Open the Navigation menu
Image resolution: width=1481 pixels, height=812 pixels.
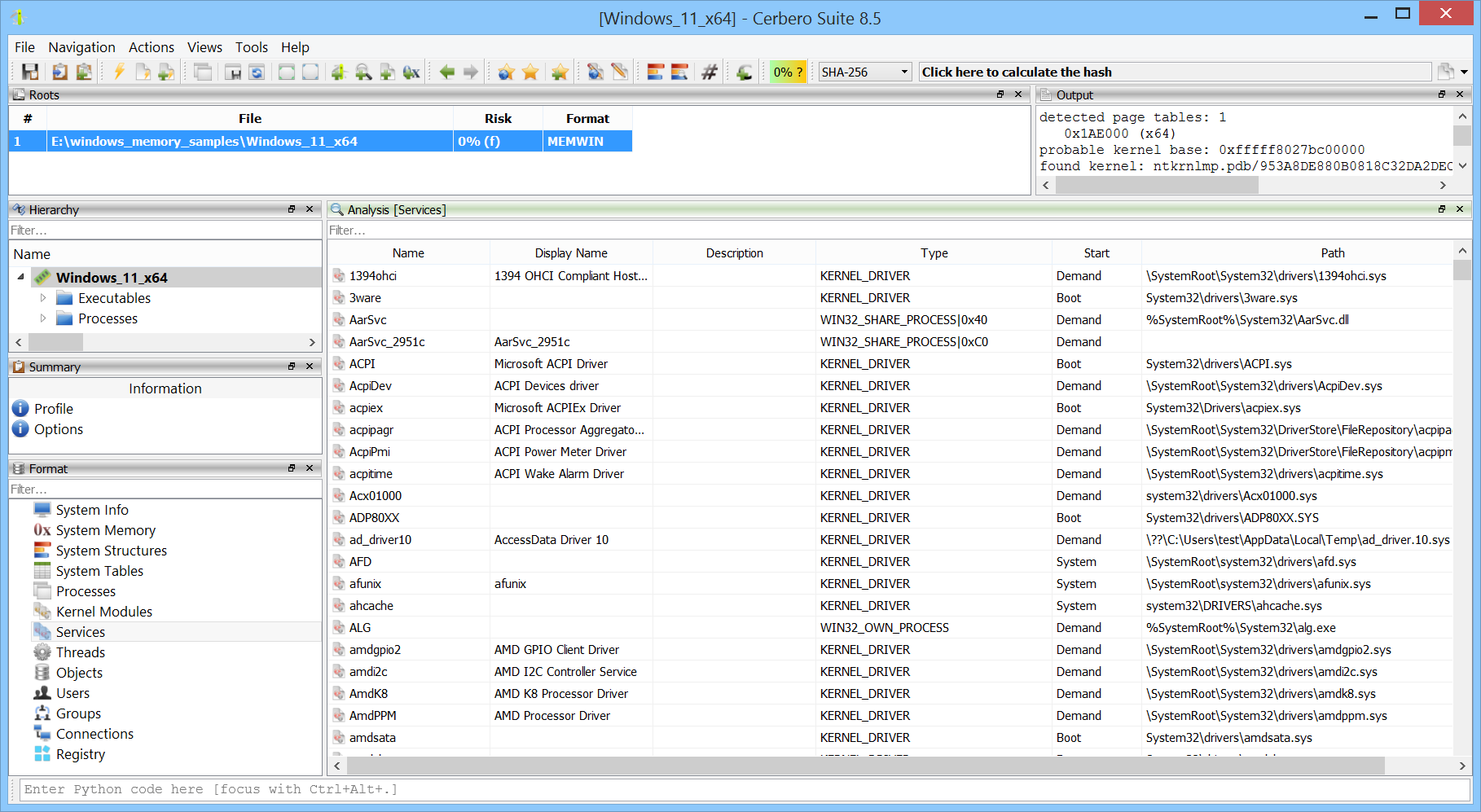click(x=81, y=47)
